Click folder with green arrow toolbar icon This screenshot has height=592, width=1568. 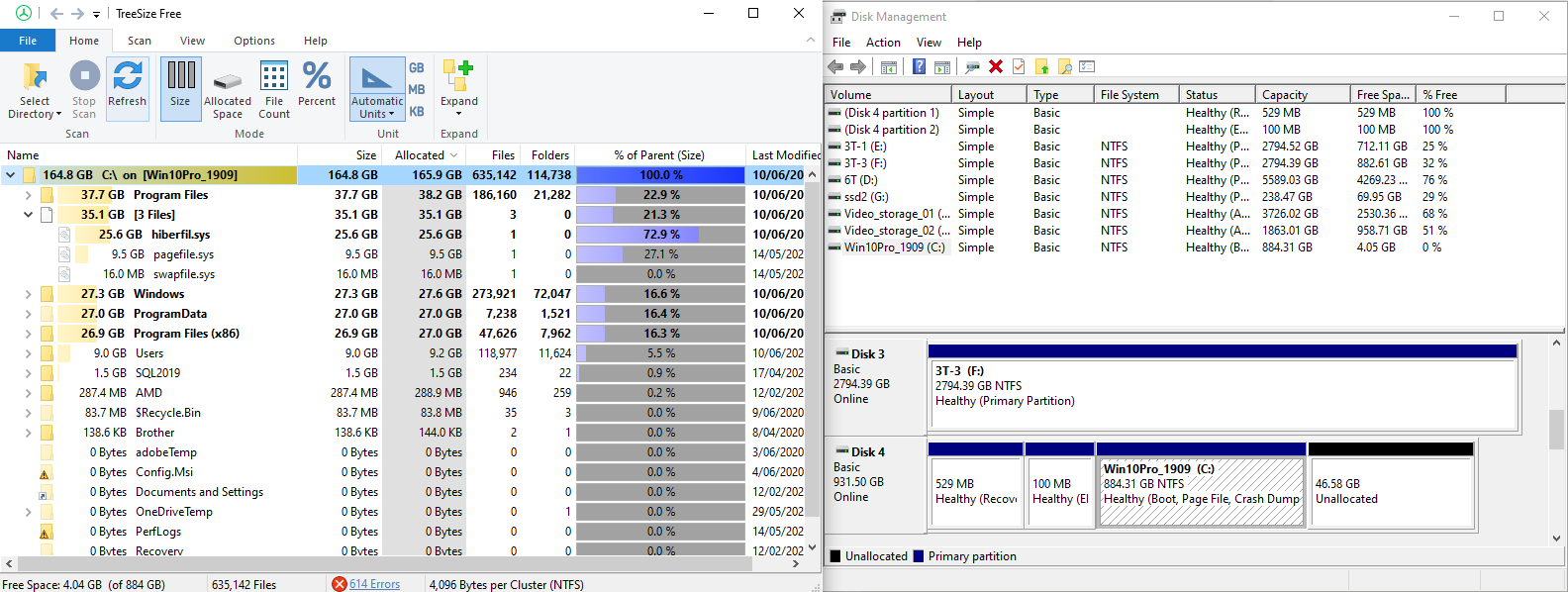[x=1041, y=66]
